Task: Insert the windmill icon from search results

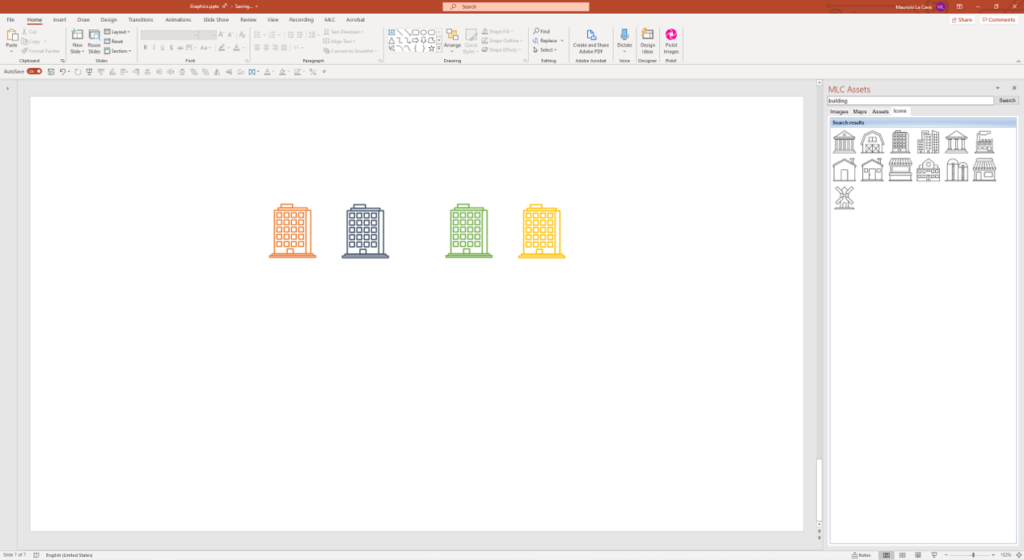Action: [844, 197]
